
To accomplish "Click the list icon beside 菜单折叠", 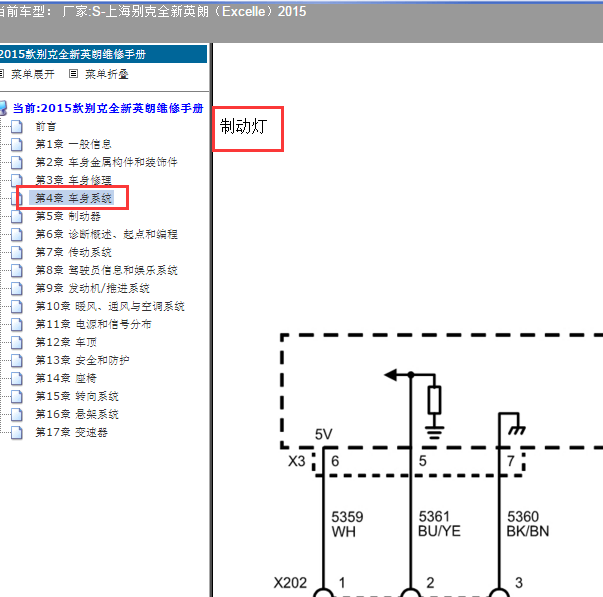I will (x=73, y=73).
